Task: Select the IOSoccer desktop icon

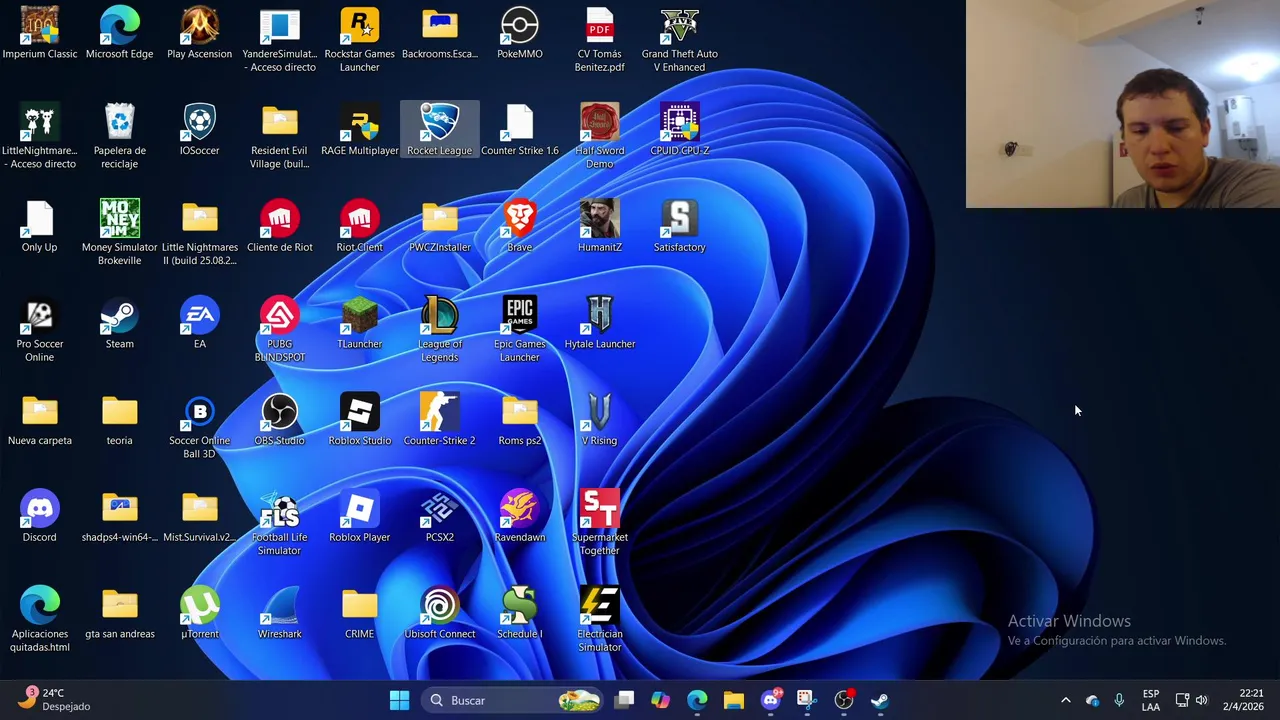Action: (200, 129)
